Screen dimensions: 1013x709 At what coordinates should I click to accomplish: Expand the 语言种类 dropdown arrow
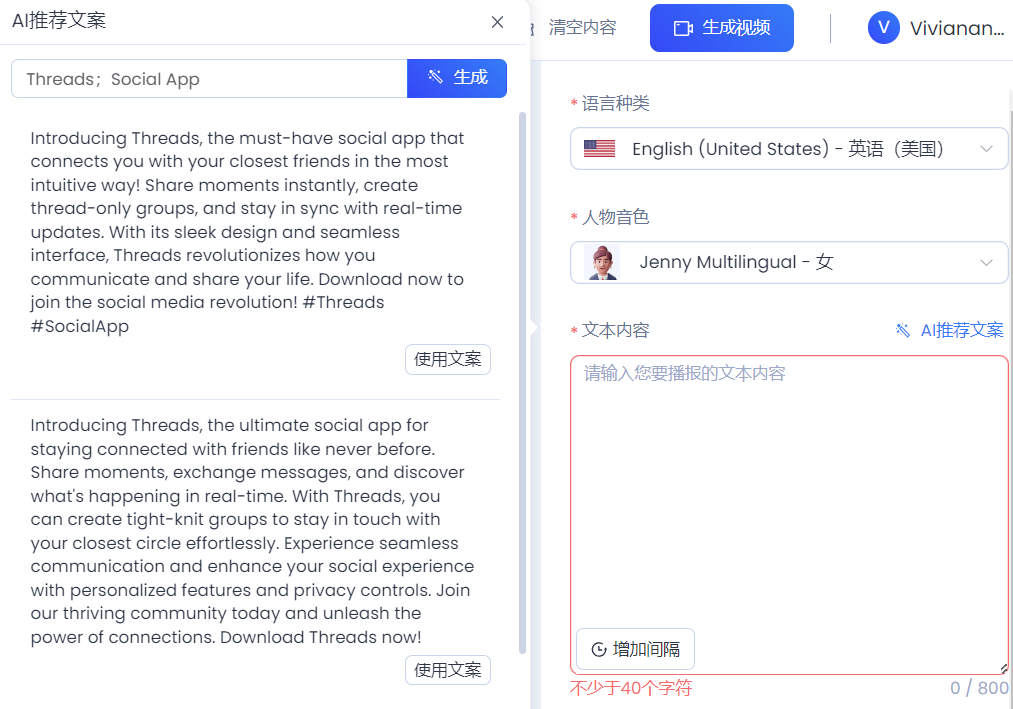986,149
